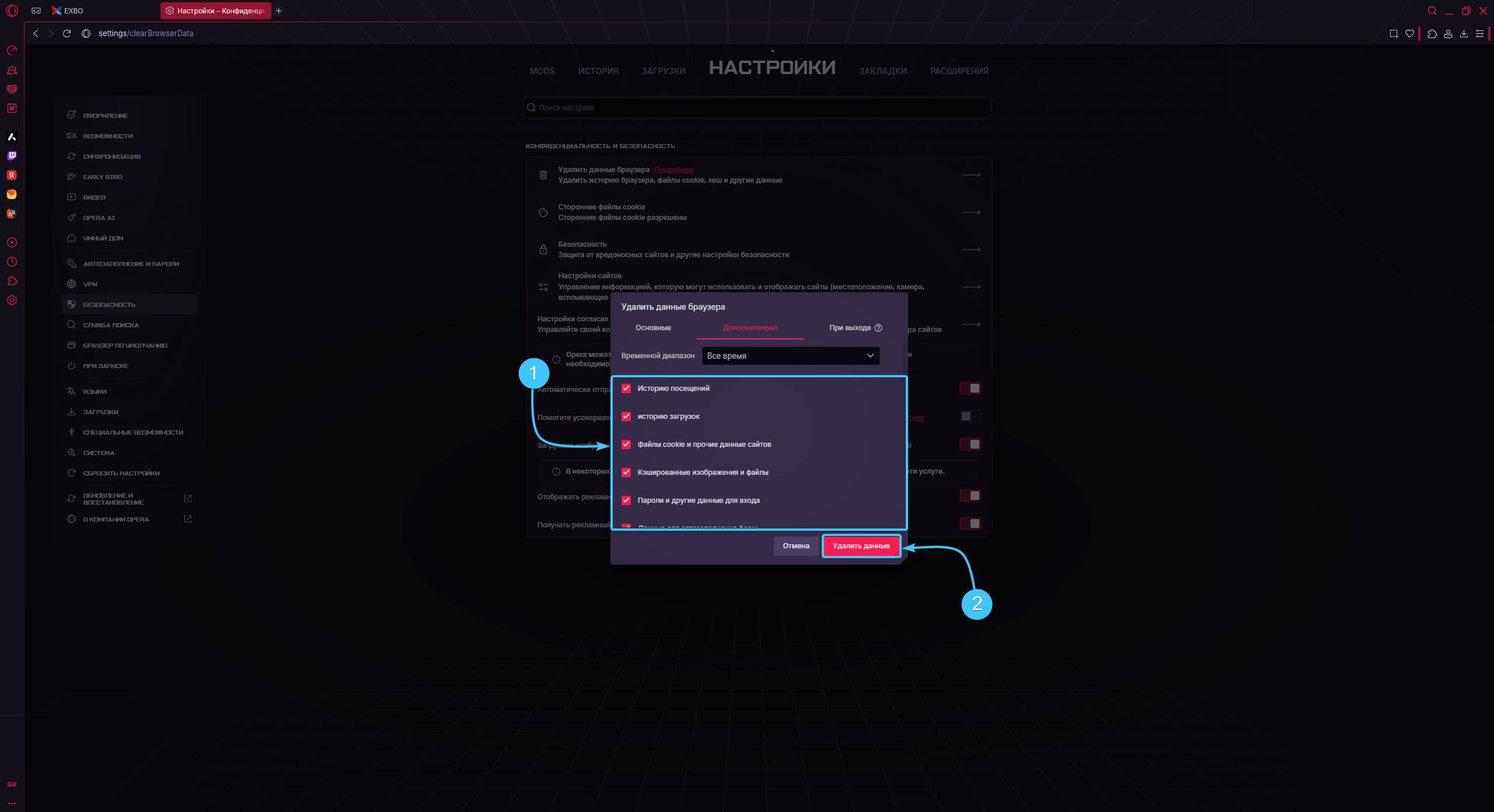The image size is (1494, 812).
Task: Switch to the 'Основные' tab
Action: (653, 328)
